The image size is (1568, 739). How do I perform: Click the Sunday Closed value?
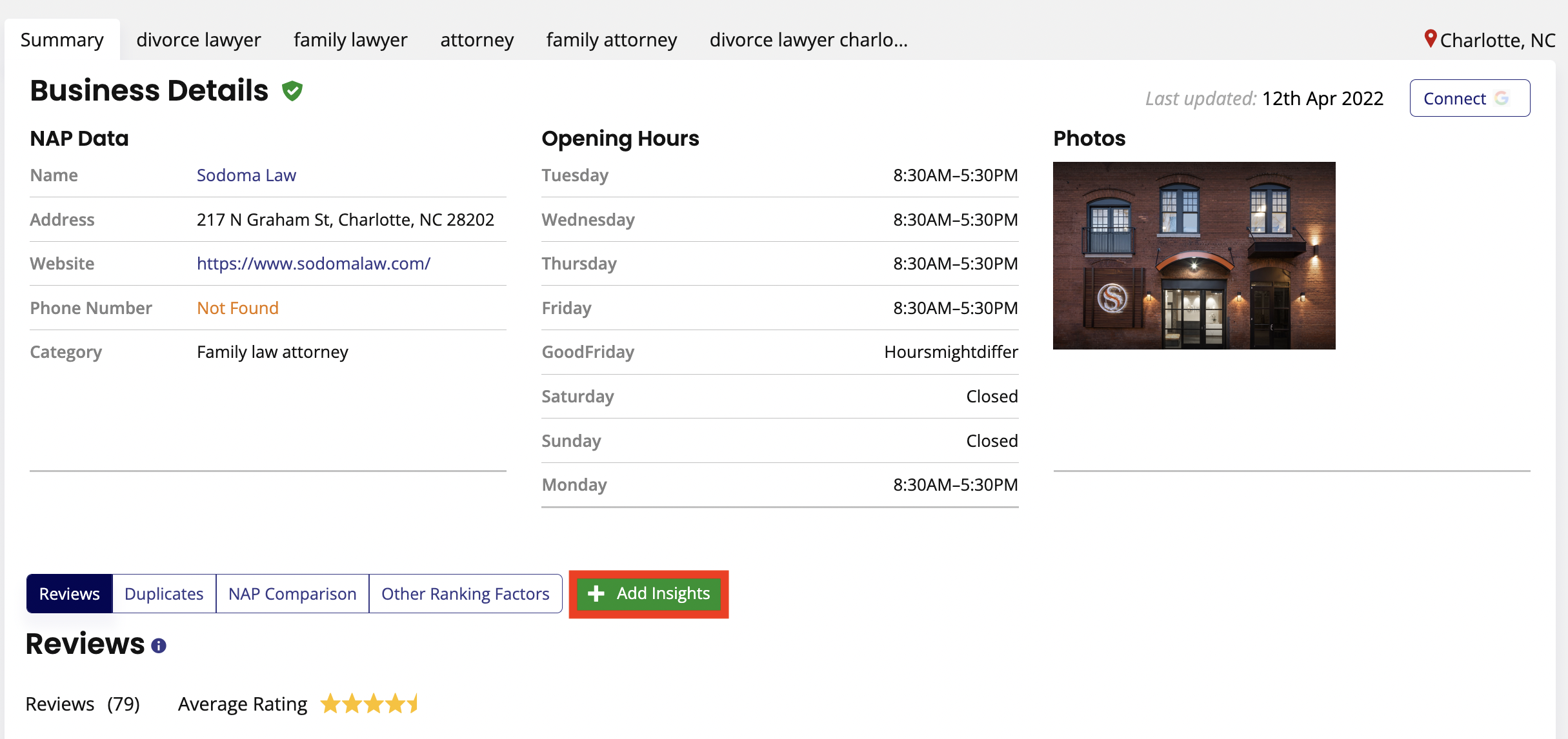(x=992, y=441)
